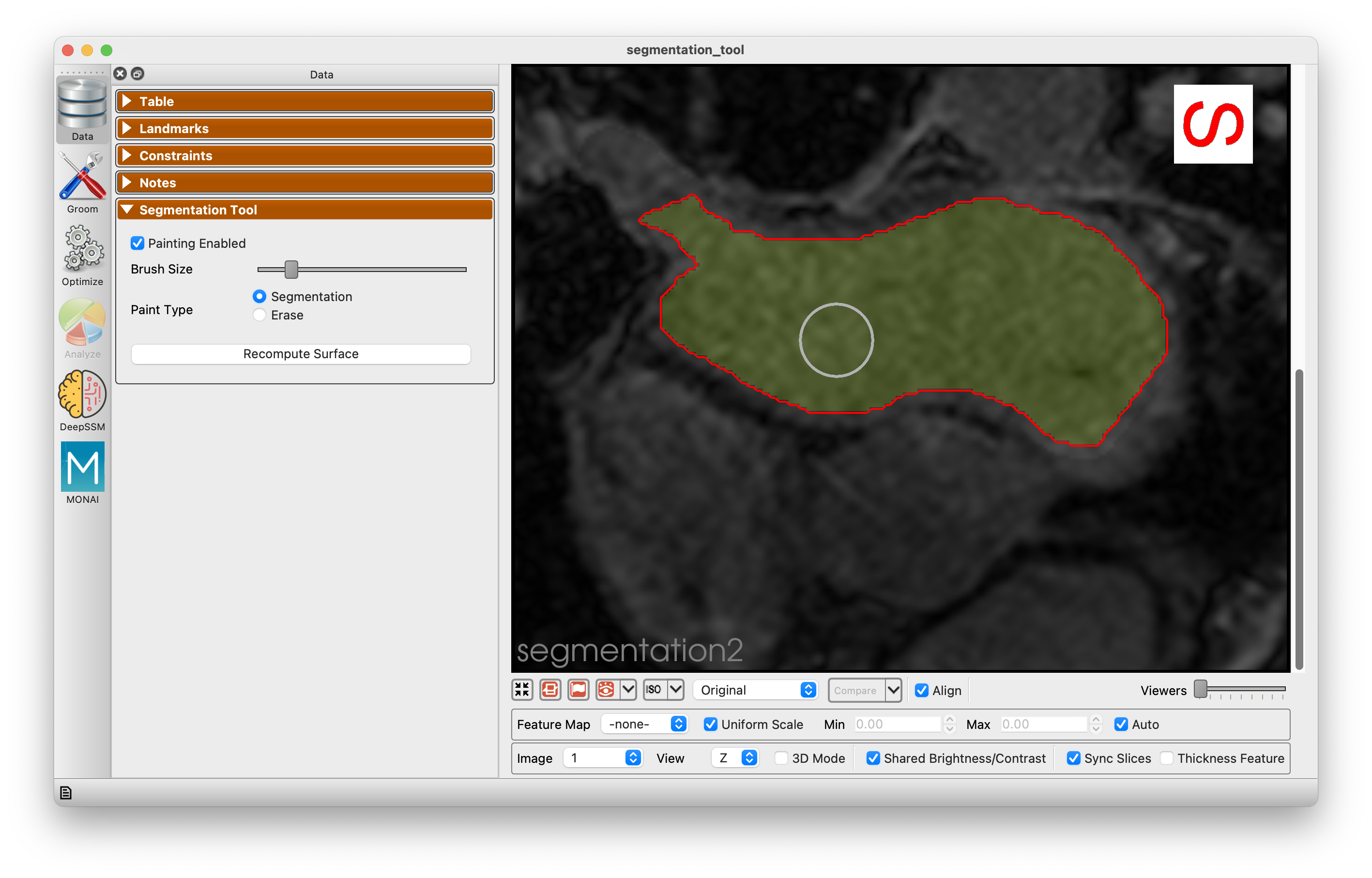Click the fit-to-view arrows icon
The image size is (1372, 878).
tap(522, 690)
